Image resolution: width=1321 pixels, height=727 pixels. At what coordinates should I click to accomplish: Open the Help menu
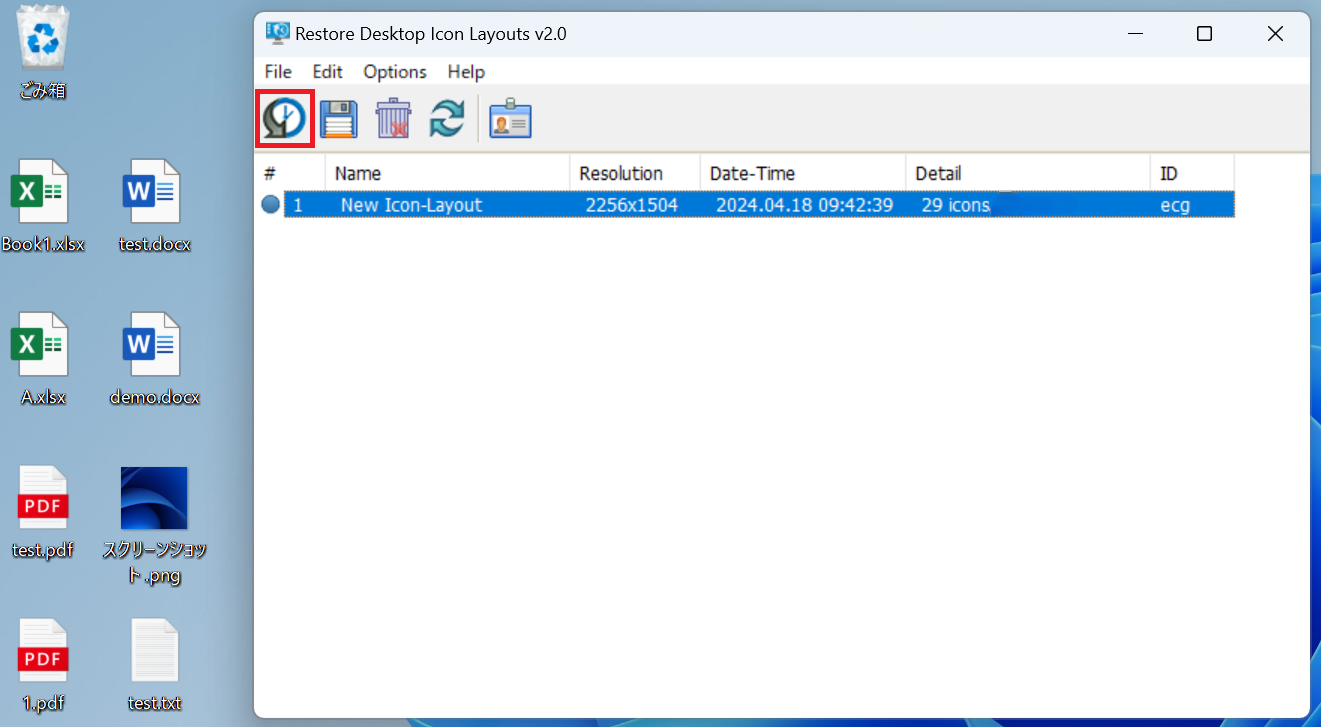466,72
